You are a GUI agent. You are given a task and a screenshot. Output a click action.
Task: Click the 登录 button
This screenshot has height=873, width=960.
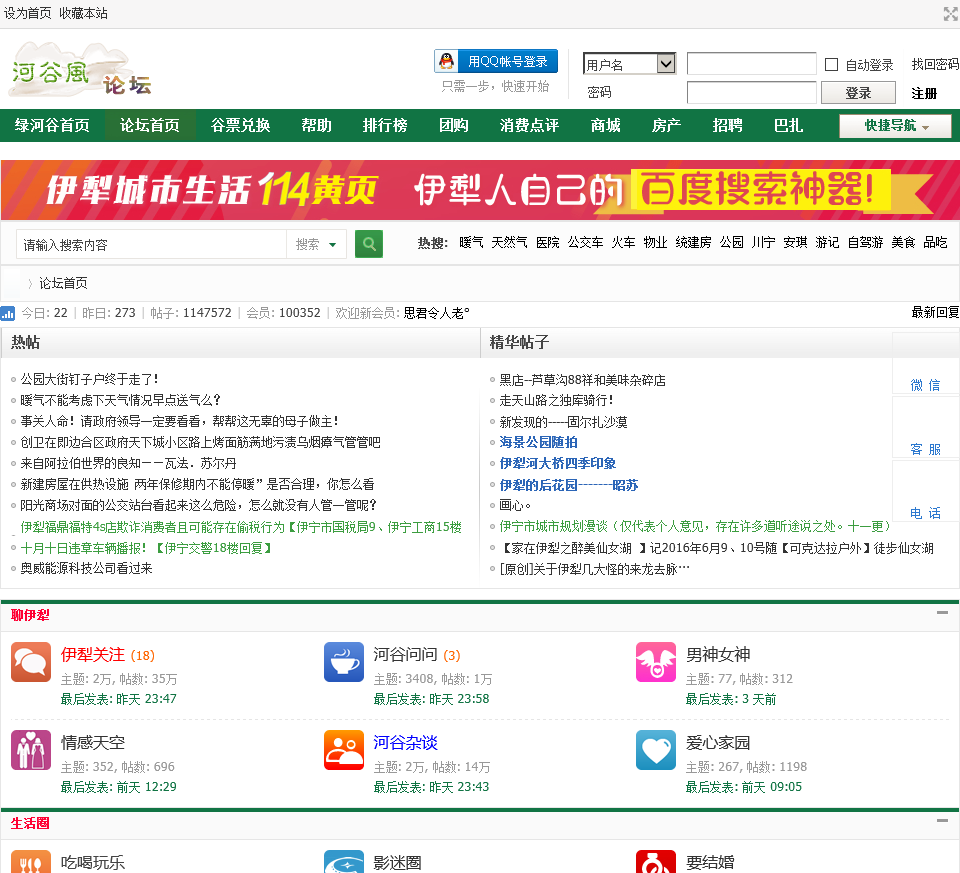[858, 93]
